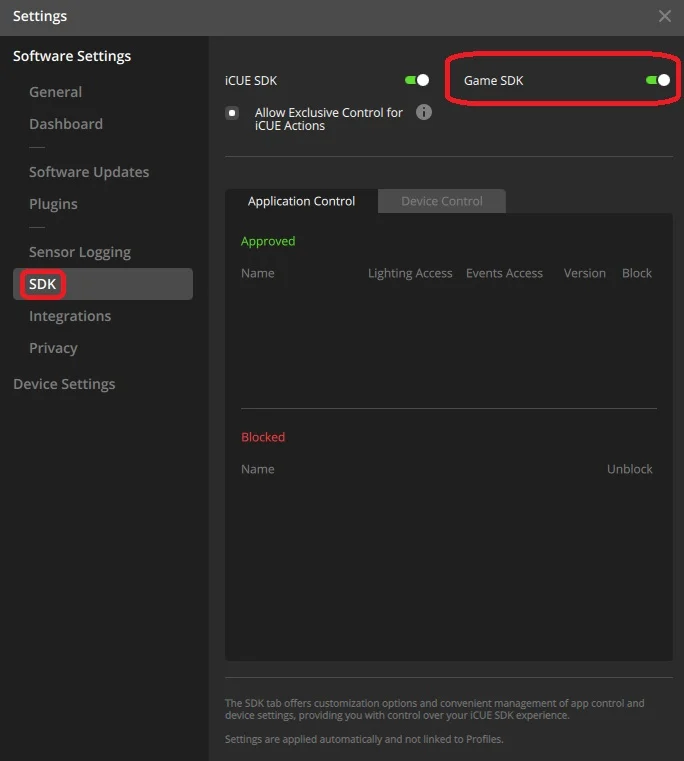Show info about Allow Exclusive Control

pos(423,112)
